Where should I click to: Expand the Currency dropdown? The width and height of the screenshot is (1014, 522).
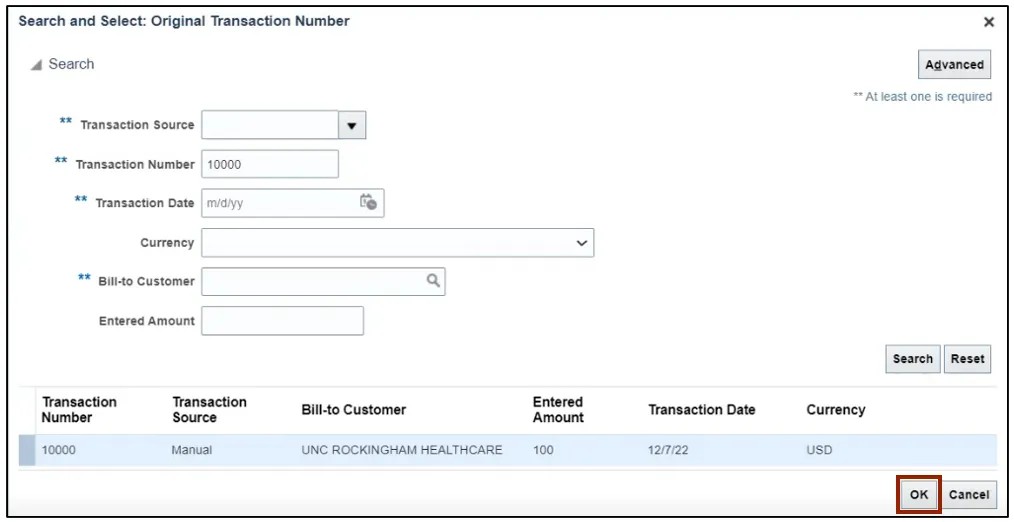582,243
